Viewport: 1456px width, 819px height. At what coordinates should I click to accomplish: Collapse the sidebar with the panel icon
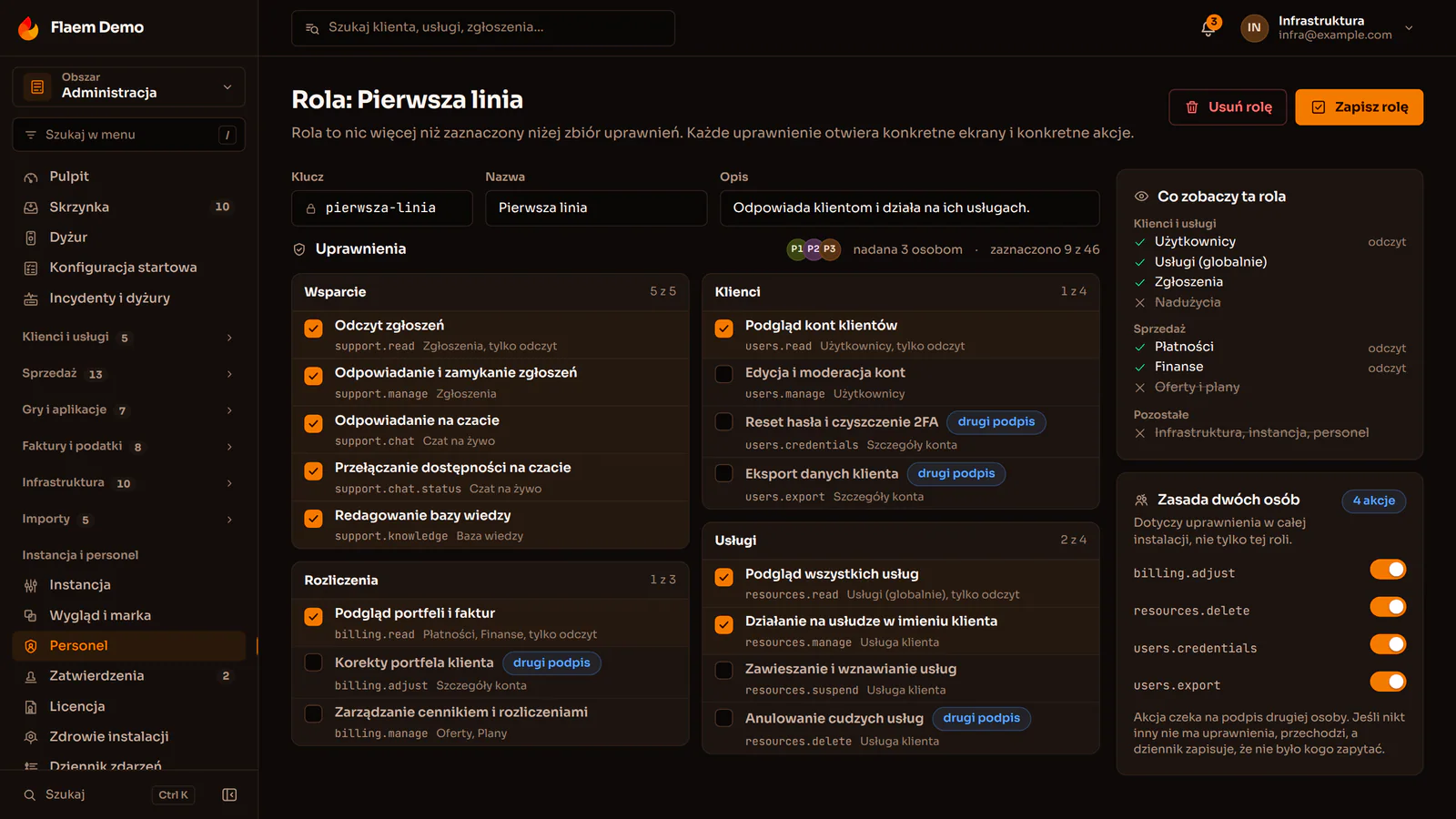229,795
